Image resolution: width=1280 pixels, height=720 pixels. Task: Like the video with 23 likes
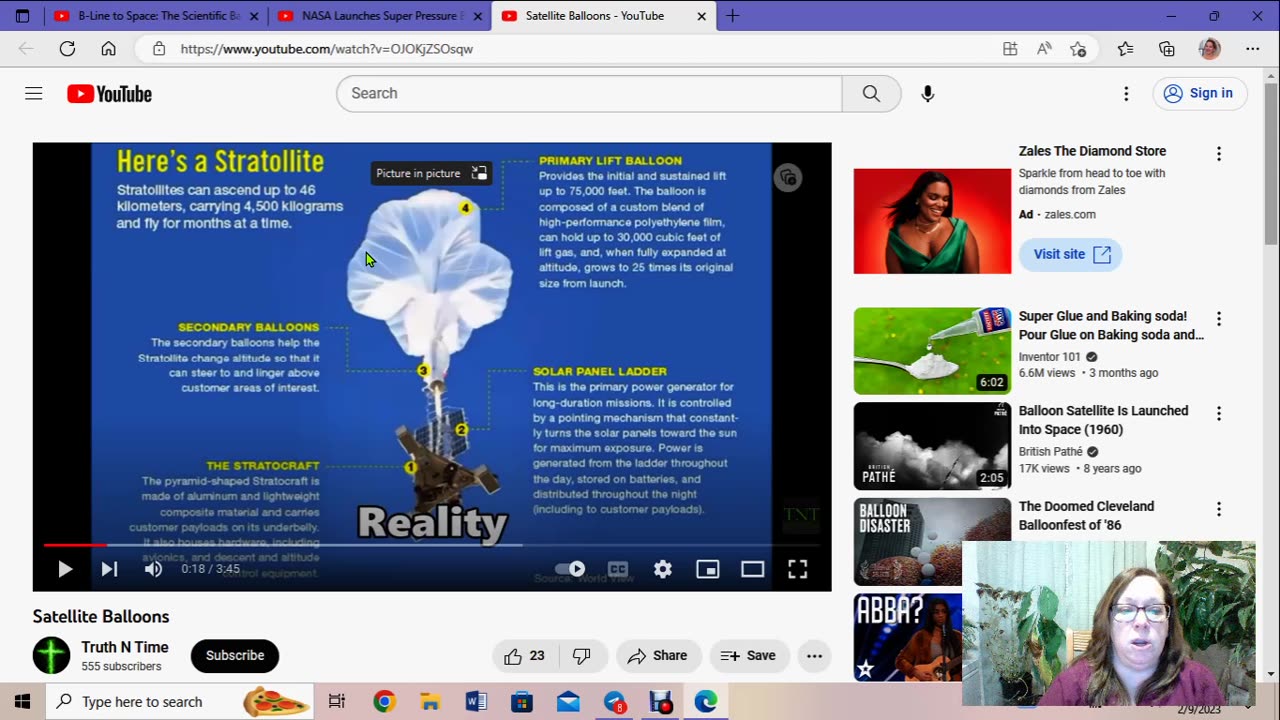525,656
